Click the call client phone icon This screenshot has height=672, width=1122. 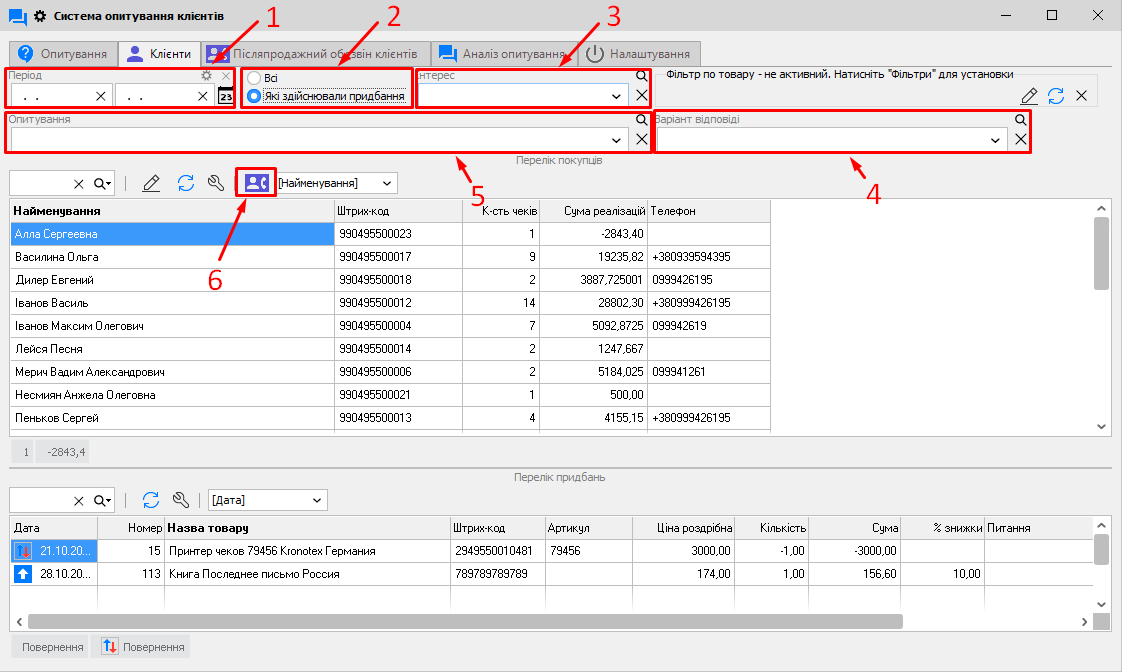[256, 183]
